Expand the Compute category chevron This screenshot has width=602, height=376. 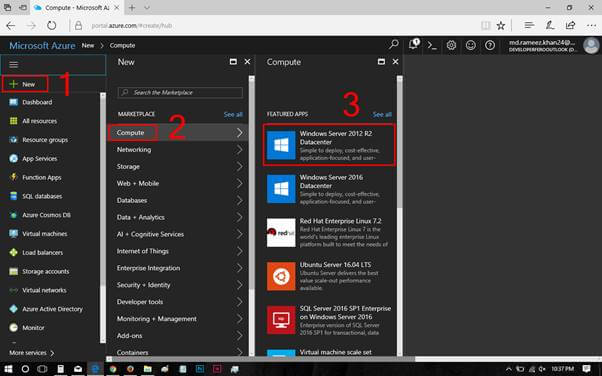tap(240, 133)
